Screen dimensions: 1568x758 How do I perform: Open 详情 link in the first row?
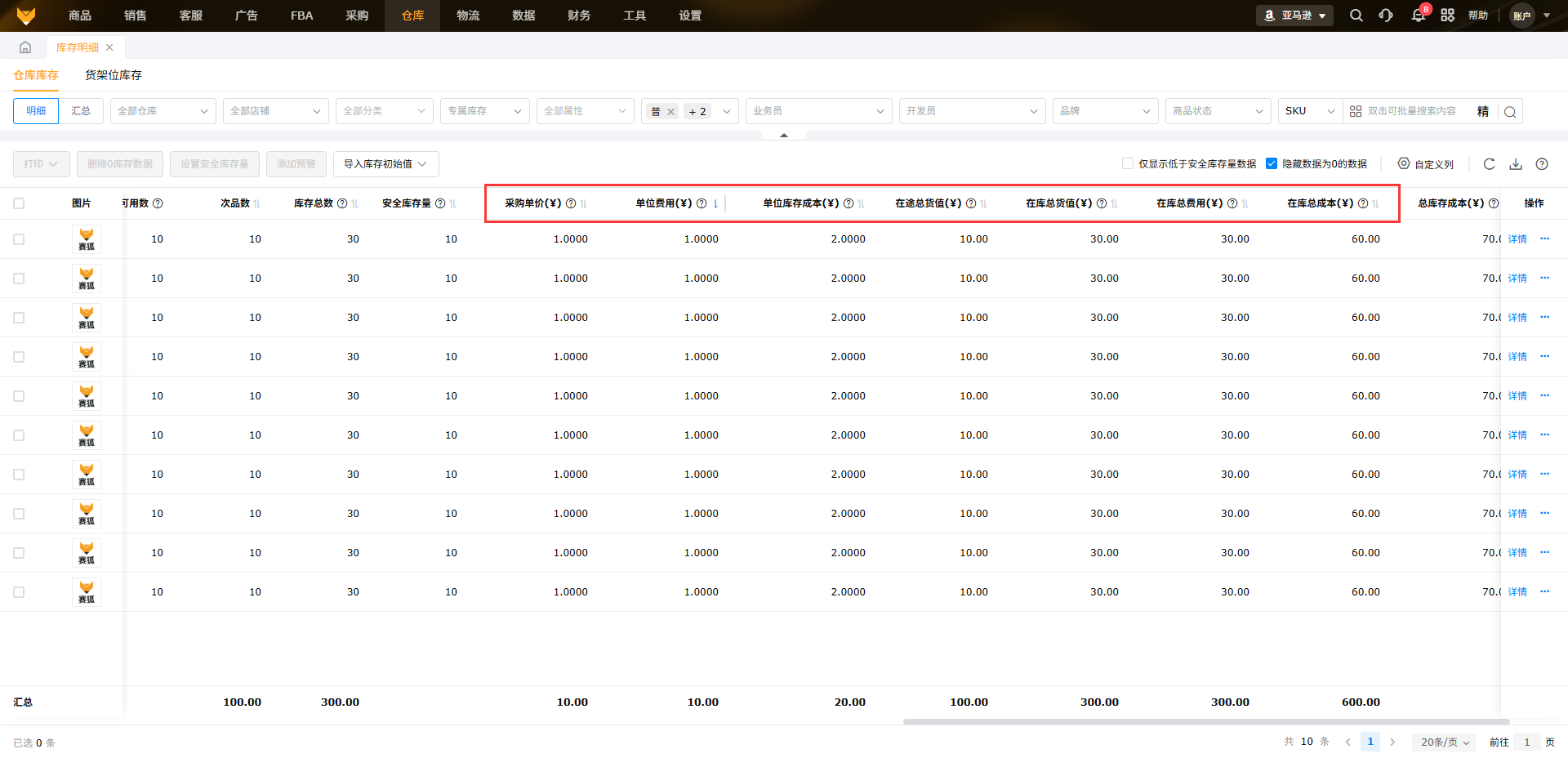pyautogui.click(x=1517, y=239)
